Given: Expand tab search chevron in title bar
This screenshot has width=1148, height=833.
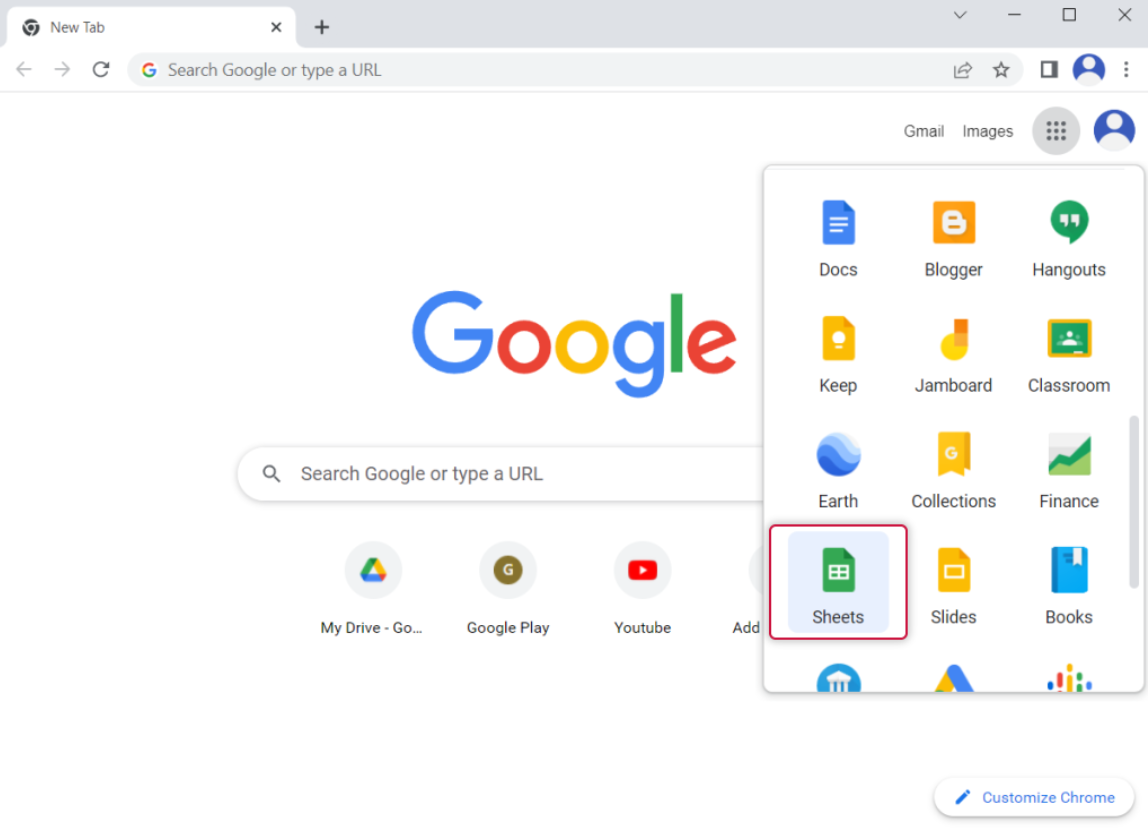Looking at the screenshot, I should tap(960, 15).
